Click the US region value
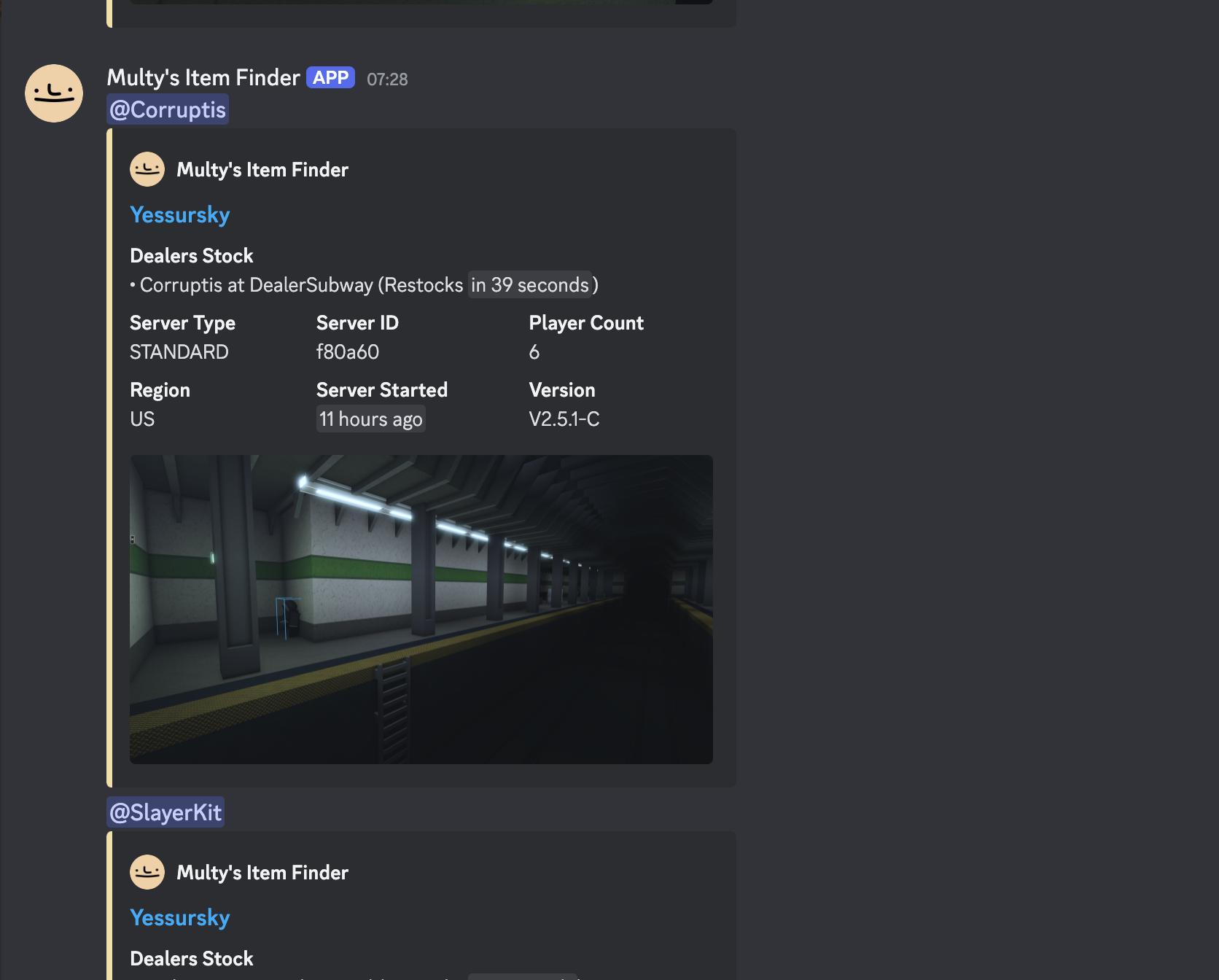 click(142, 419)
